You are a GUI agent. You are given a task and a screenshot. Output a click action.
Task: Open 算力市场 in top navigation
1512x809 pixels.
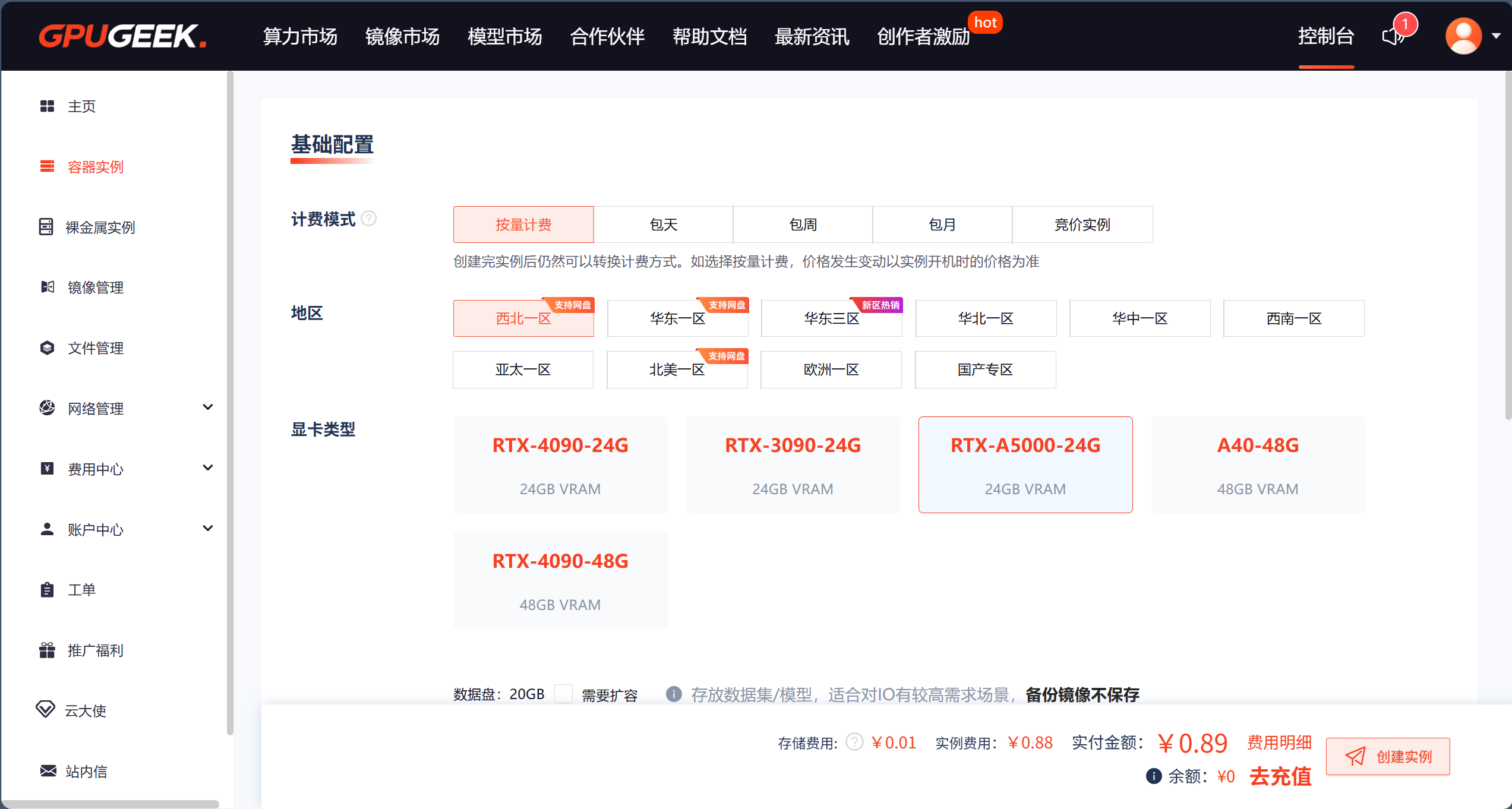coord(300,36)
